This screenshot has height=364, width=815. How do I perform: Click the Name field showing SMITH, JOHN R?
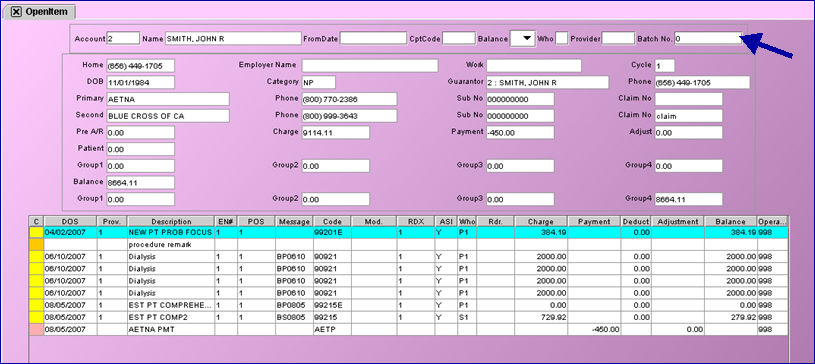[233, 38]
